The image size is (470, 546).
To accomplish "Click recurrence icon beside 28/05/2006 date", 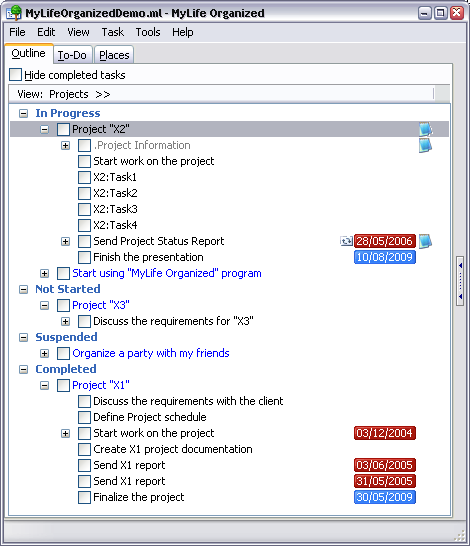I will 346,241.
